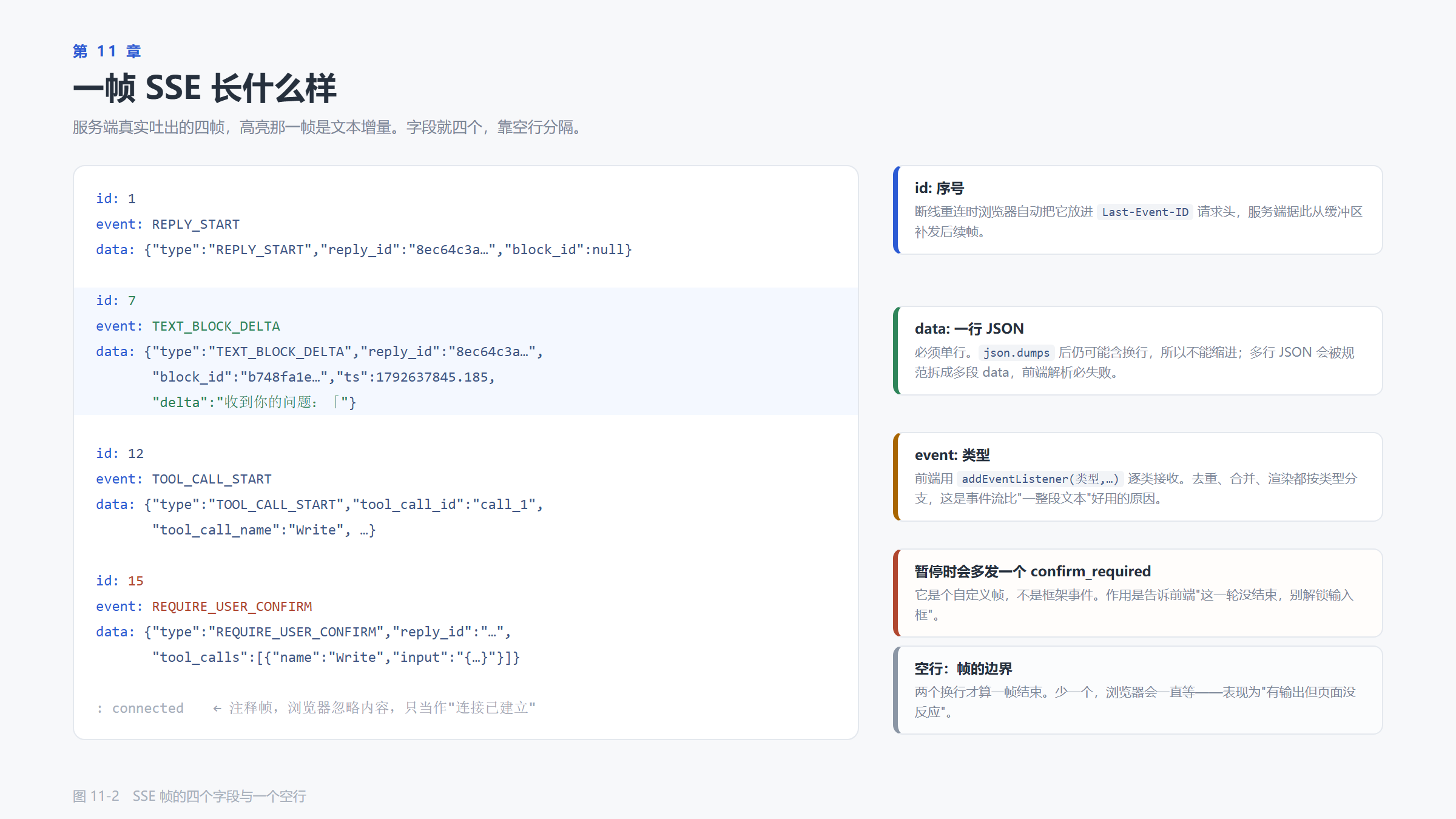The height and width of the screenshot is (819, 1456).
Task: Click the card heading "空行：帧的边界"
Action: (x=964, y=669)
